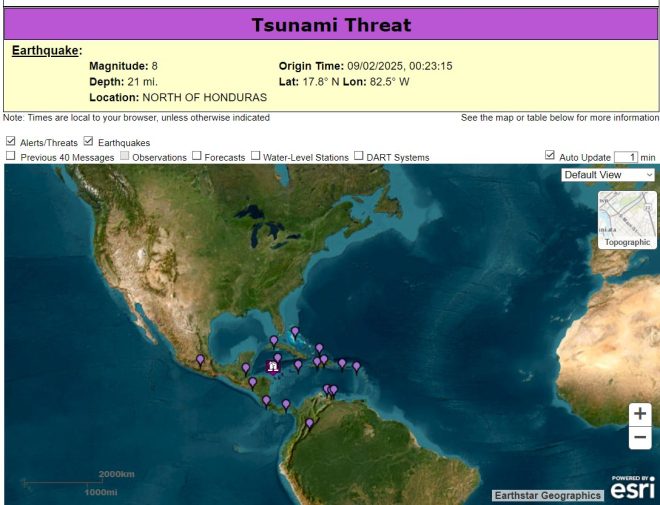Click the Auto Update minutes field
The width and height of the screenshot is (660, 505).
625,157
